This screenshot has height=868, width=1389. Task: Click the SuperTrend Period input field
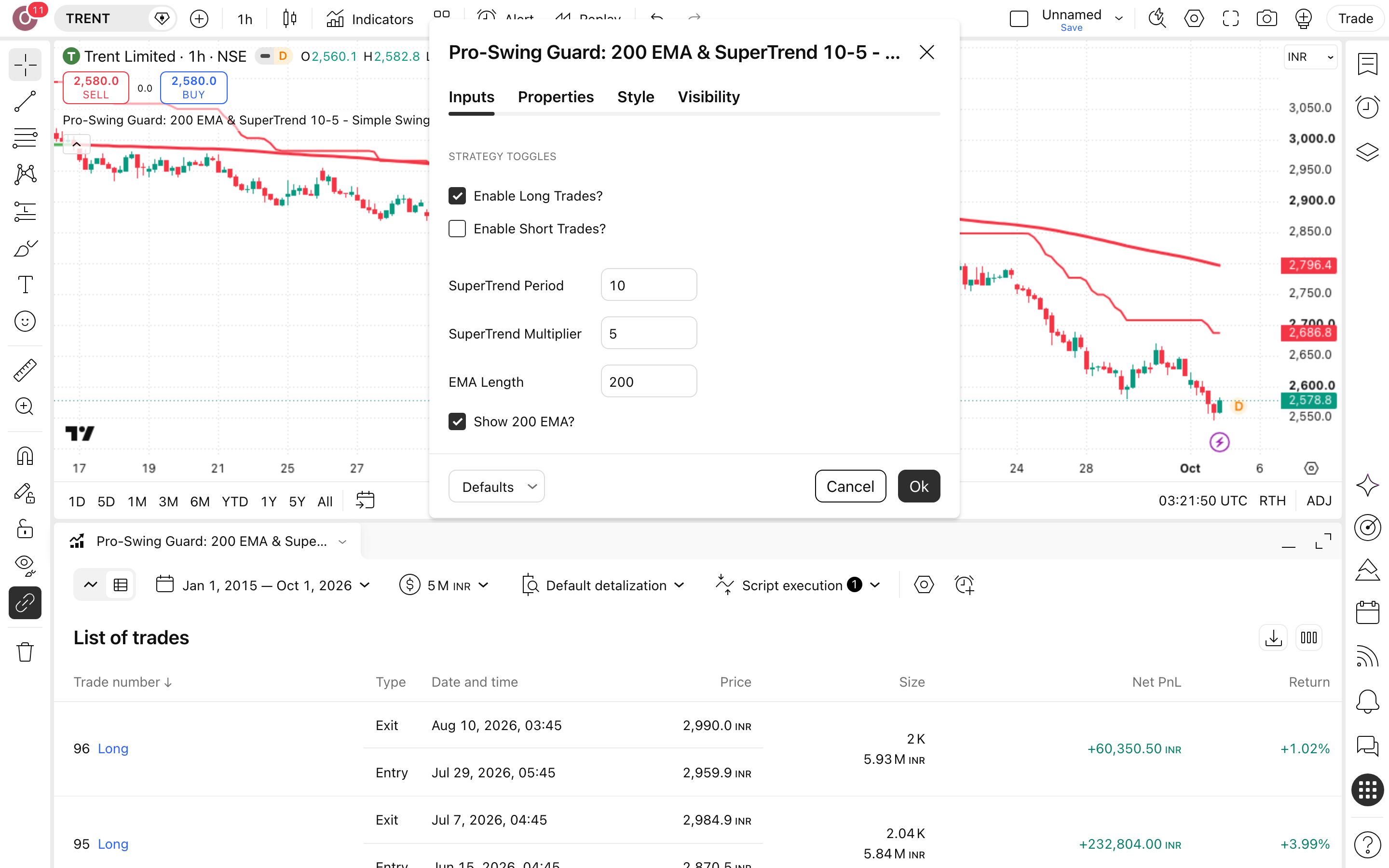pyautogui.click(x=649, y=285)
